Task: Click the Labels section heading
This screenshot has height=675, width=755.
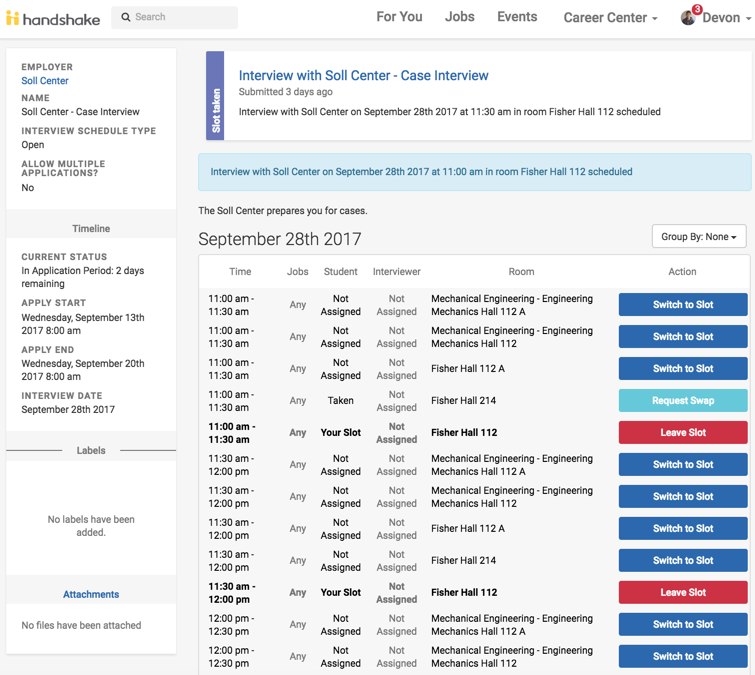Action: [91, 450]
